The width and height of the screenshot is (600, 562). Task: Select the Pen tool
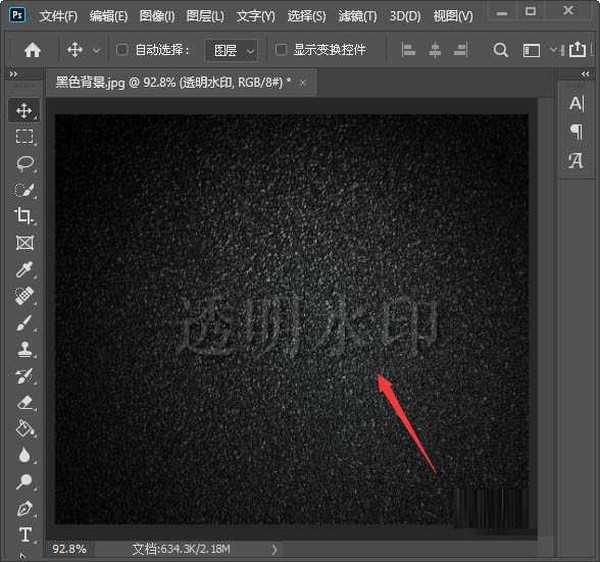[25, 509]
